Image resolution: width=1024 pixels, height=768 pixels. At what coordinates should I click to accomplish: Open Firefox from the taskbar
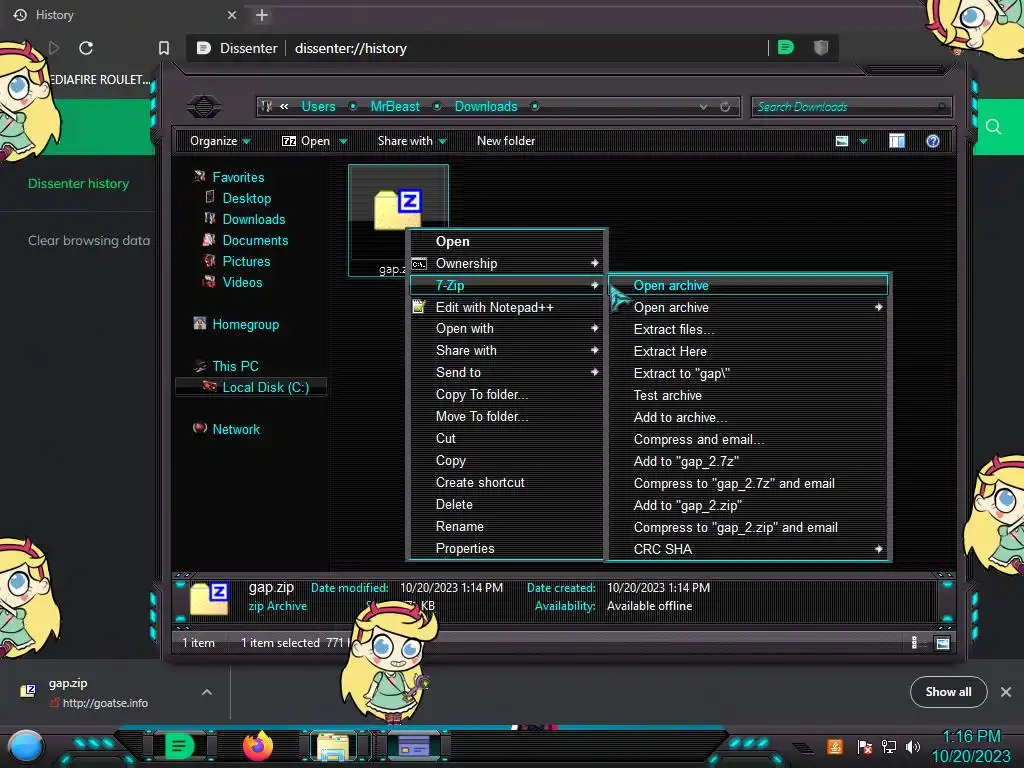(257, 745)
